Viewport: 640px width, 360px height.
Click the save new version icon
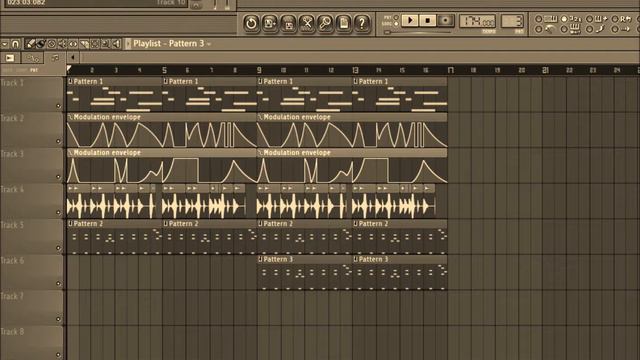coord(270,23)
